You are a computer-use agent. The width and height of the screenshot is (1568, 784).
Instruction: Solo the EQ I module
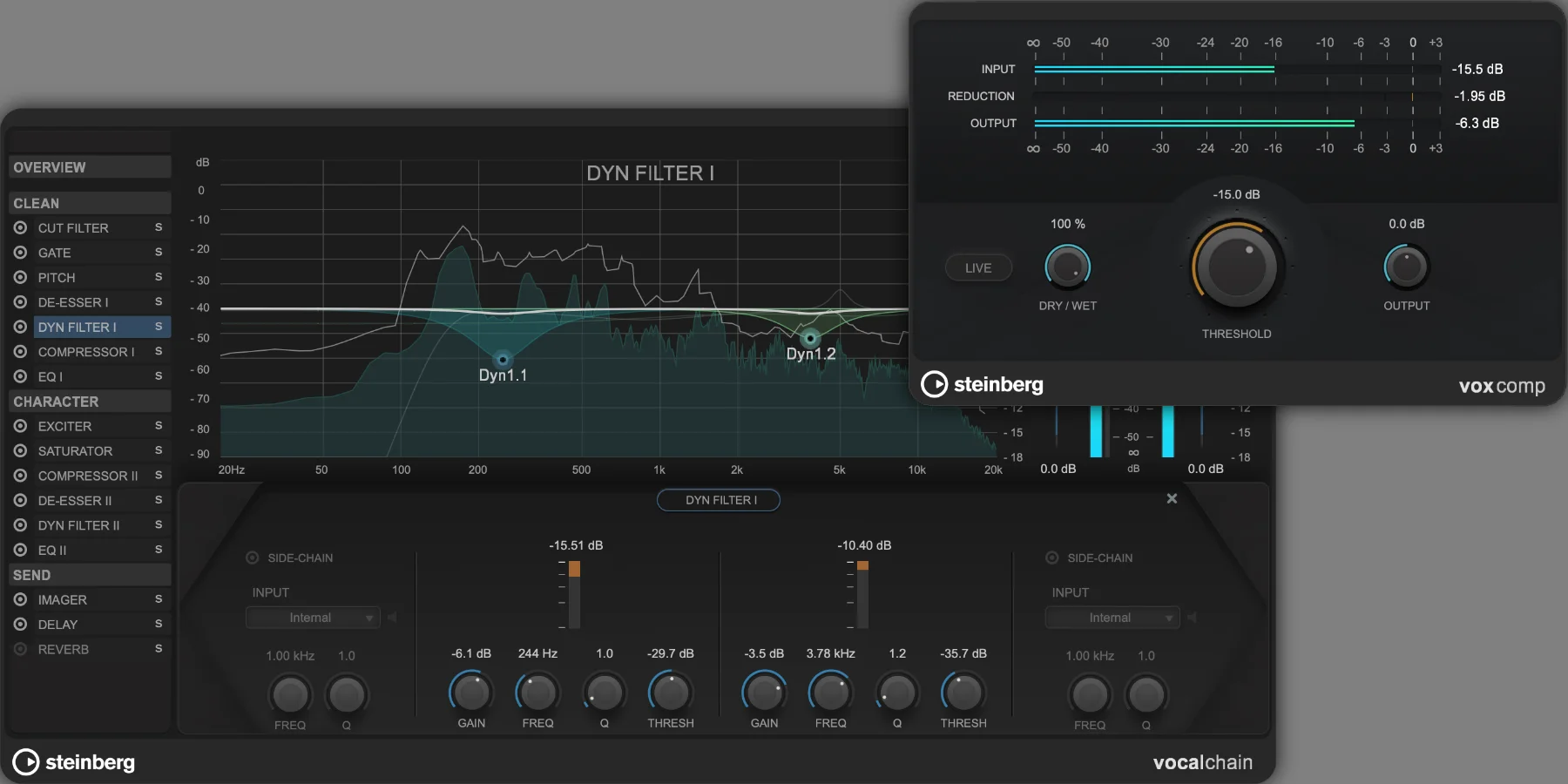[x=159, y=376]
